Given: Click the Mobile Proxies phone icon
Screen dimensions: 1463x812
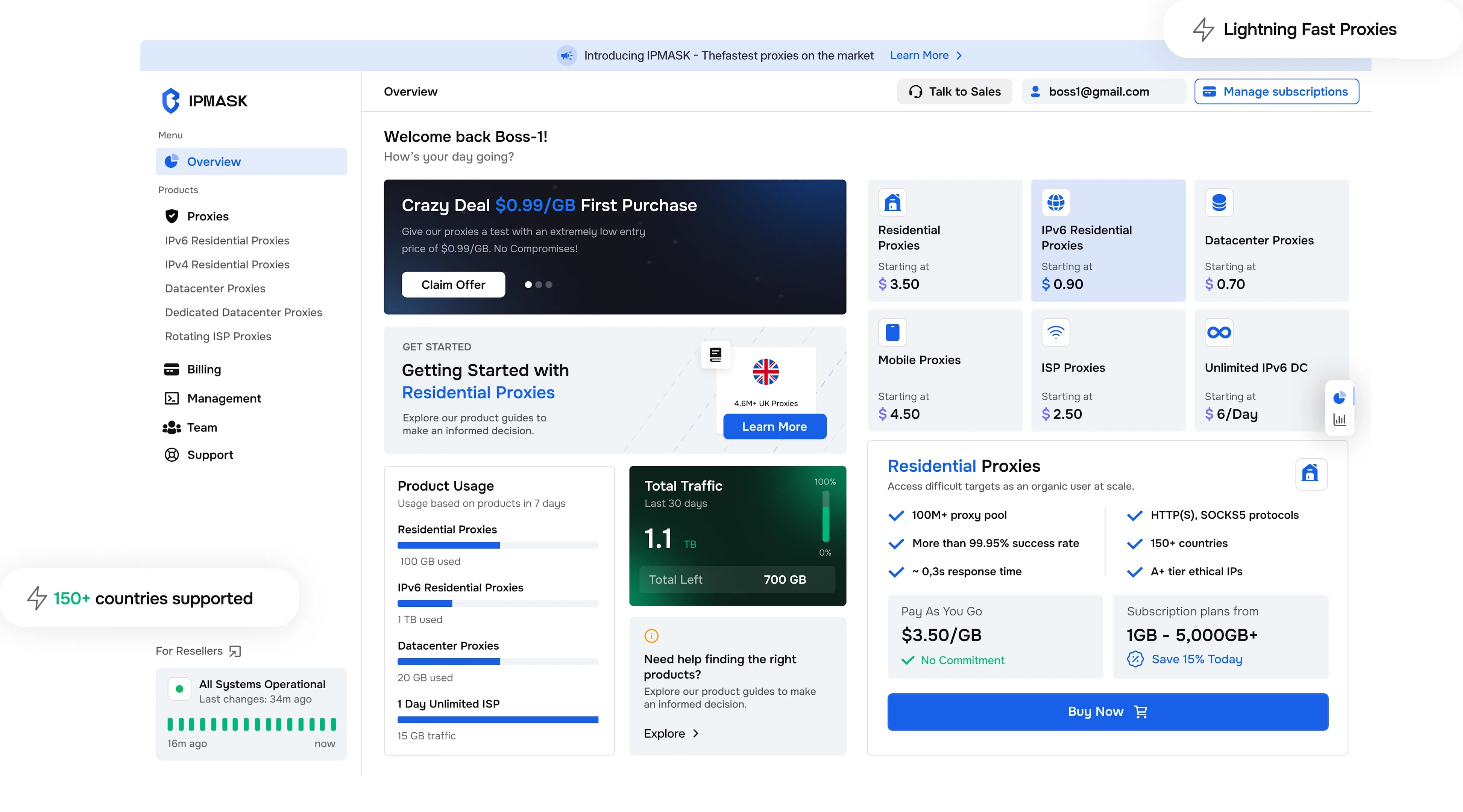Looking at the screenshot, I should pyautogui.click(x=893, y=333).
